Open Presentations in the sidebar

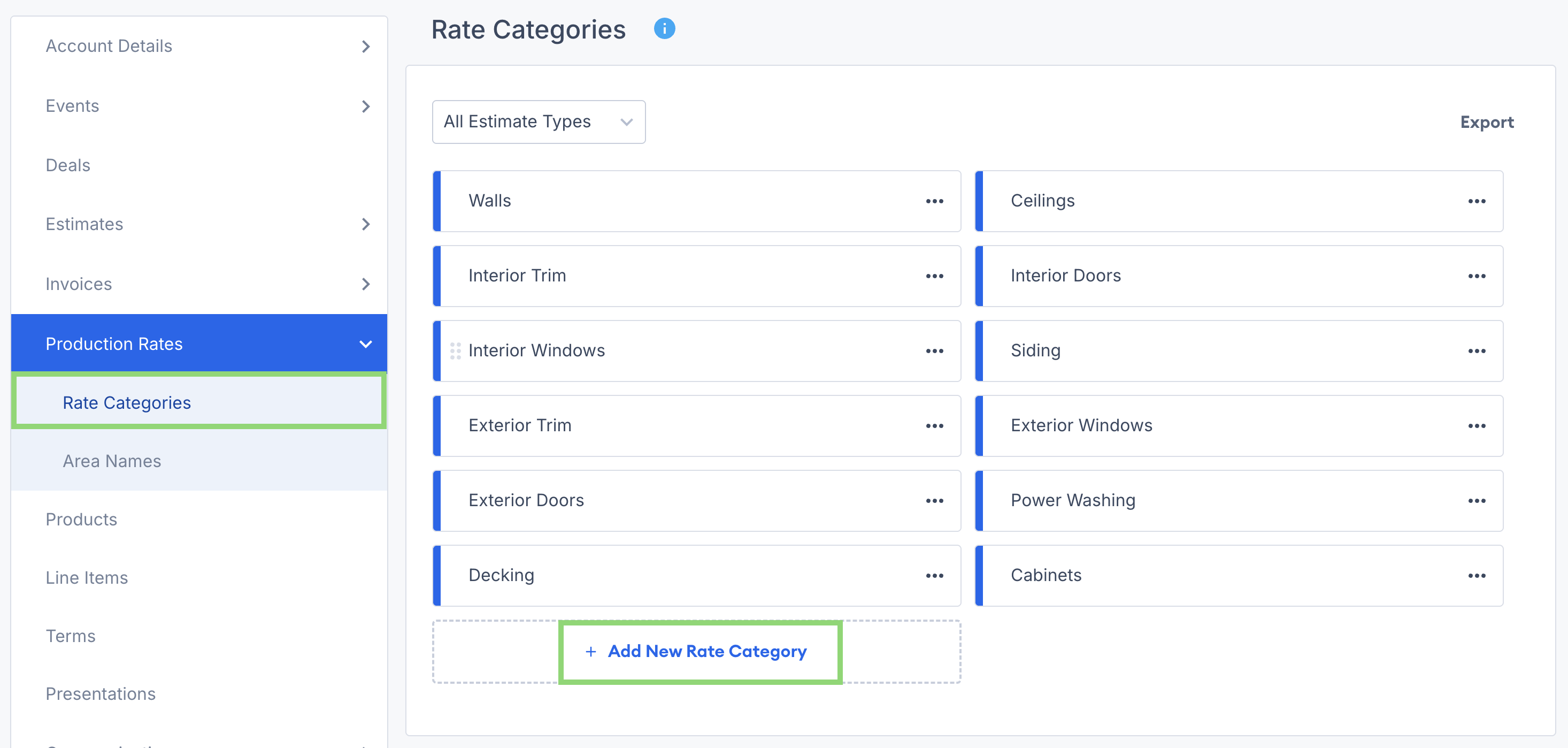pos(199,694)
